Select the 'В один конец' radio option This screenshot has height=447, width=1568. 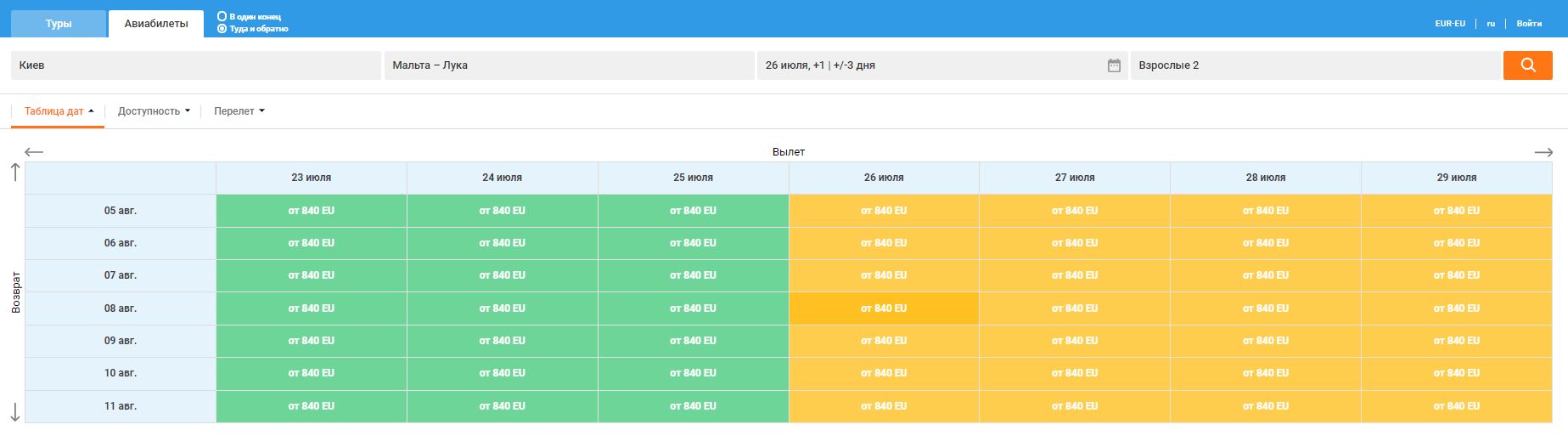pyautogui.click(x=222, y=16)
